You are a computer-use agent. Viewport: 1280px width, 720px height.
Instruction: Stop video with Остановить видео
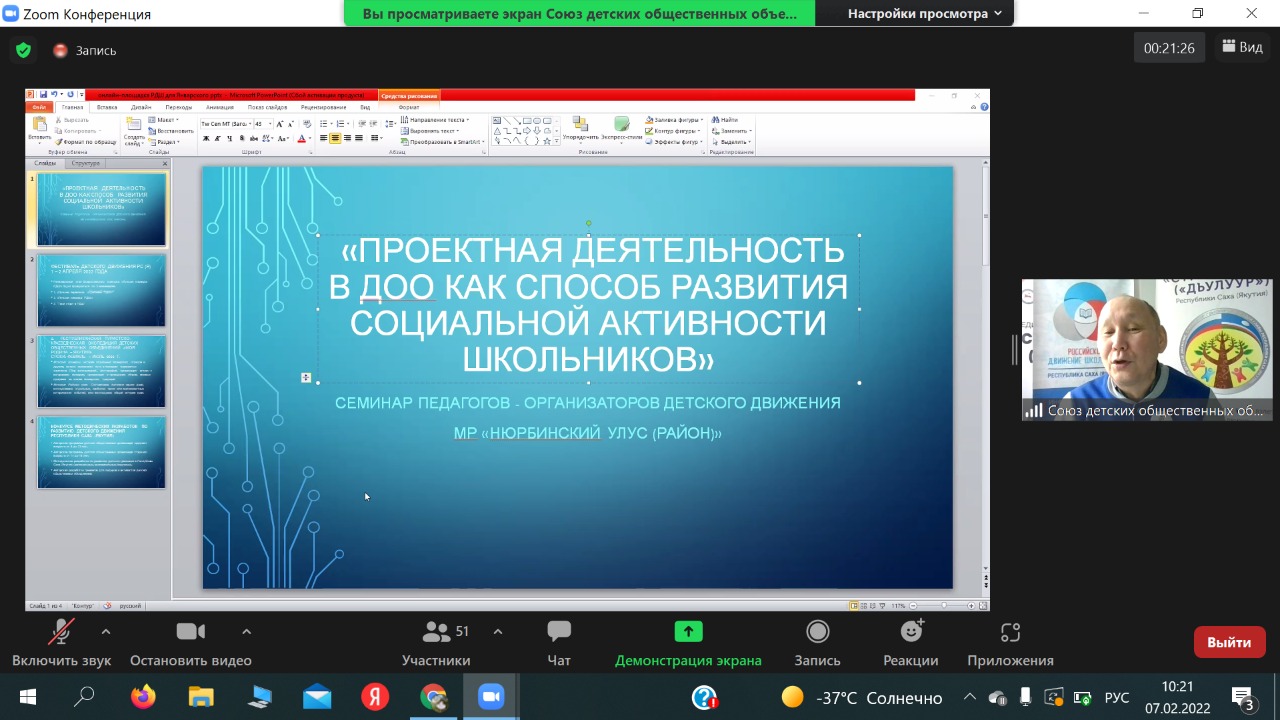point(190,643)
